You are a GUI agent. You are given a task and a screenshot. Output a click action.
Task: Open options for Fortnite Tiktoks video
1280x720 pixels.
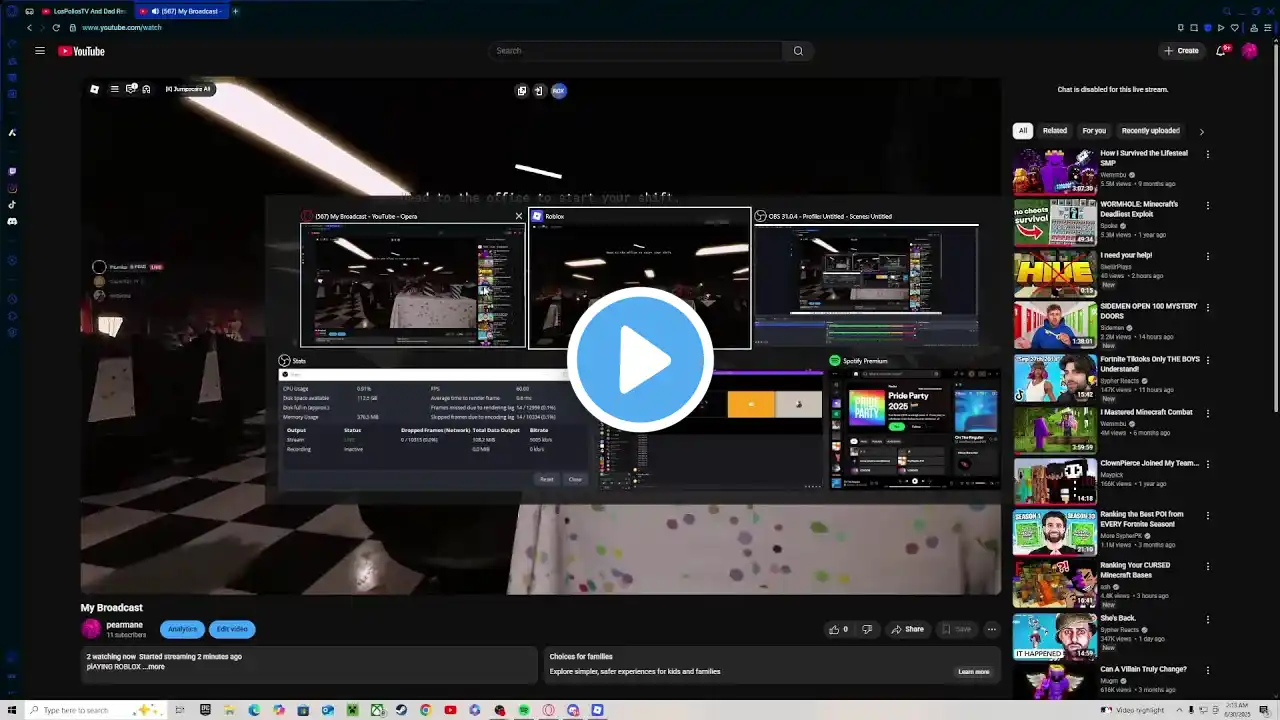[x=1208, y=359]
